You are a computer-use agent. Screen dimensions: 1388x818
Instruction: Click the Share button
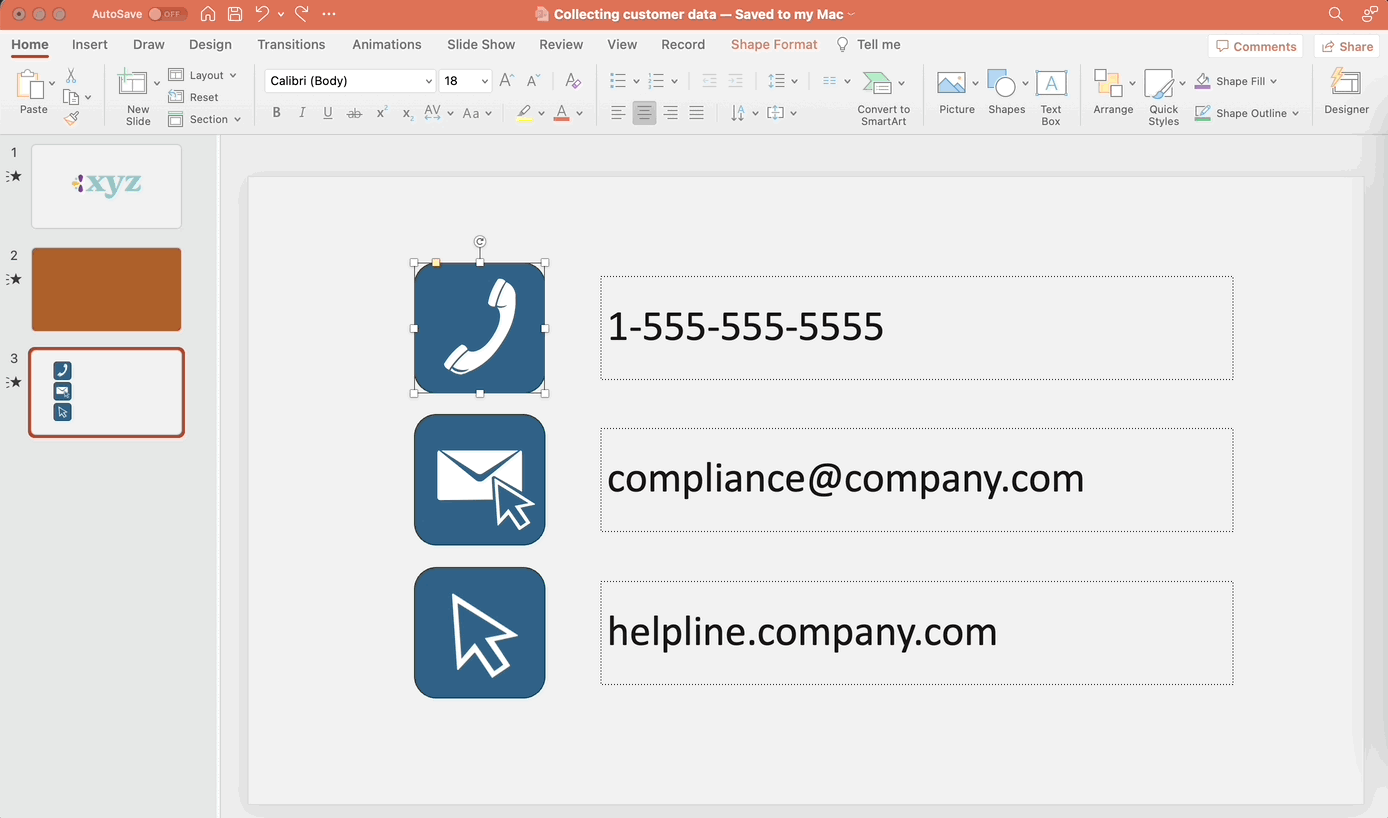pos(1347,46)
